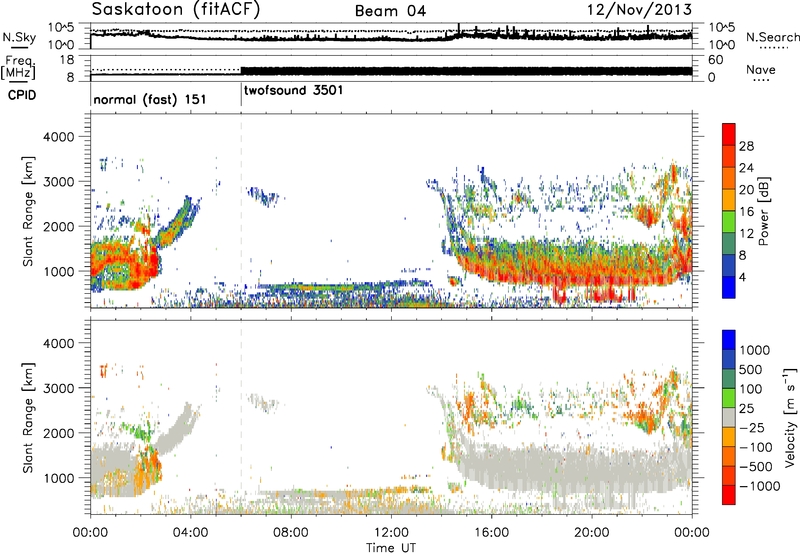This screenshot has height=554, width=800.
Task: Click the Nave legend label
Action: 761,70
